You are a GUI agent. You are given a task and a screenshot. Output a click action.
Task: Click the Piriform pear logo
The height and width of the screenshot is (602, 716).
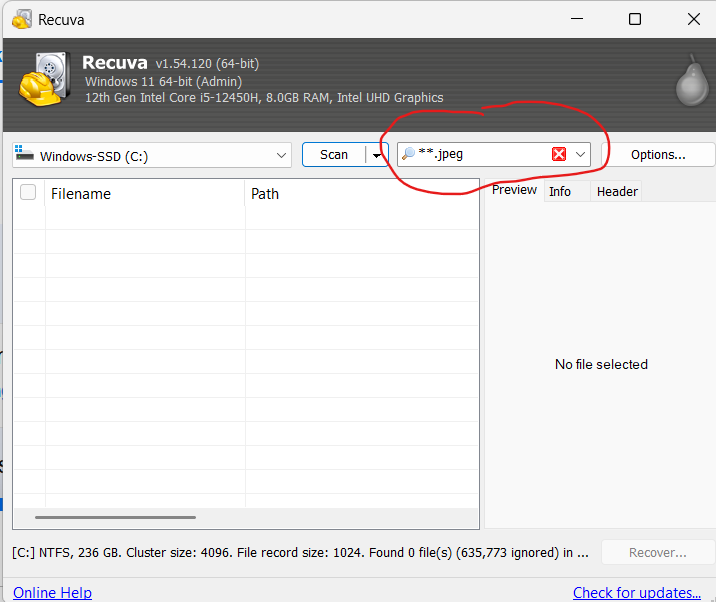(x=693, y=81)
